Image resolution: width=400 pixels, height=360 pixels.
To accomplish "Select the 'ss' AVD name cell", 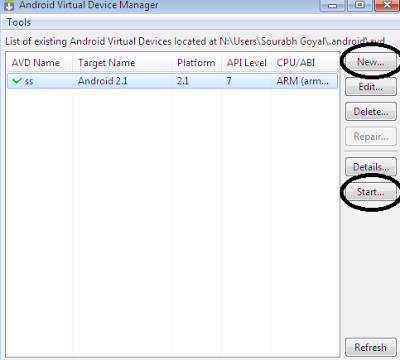I will click(39, 81).
